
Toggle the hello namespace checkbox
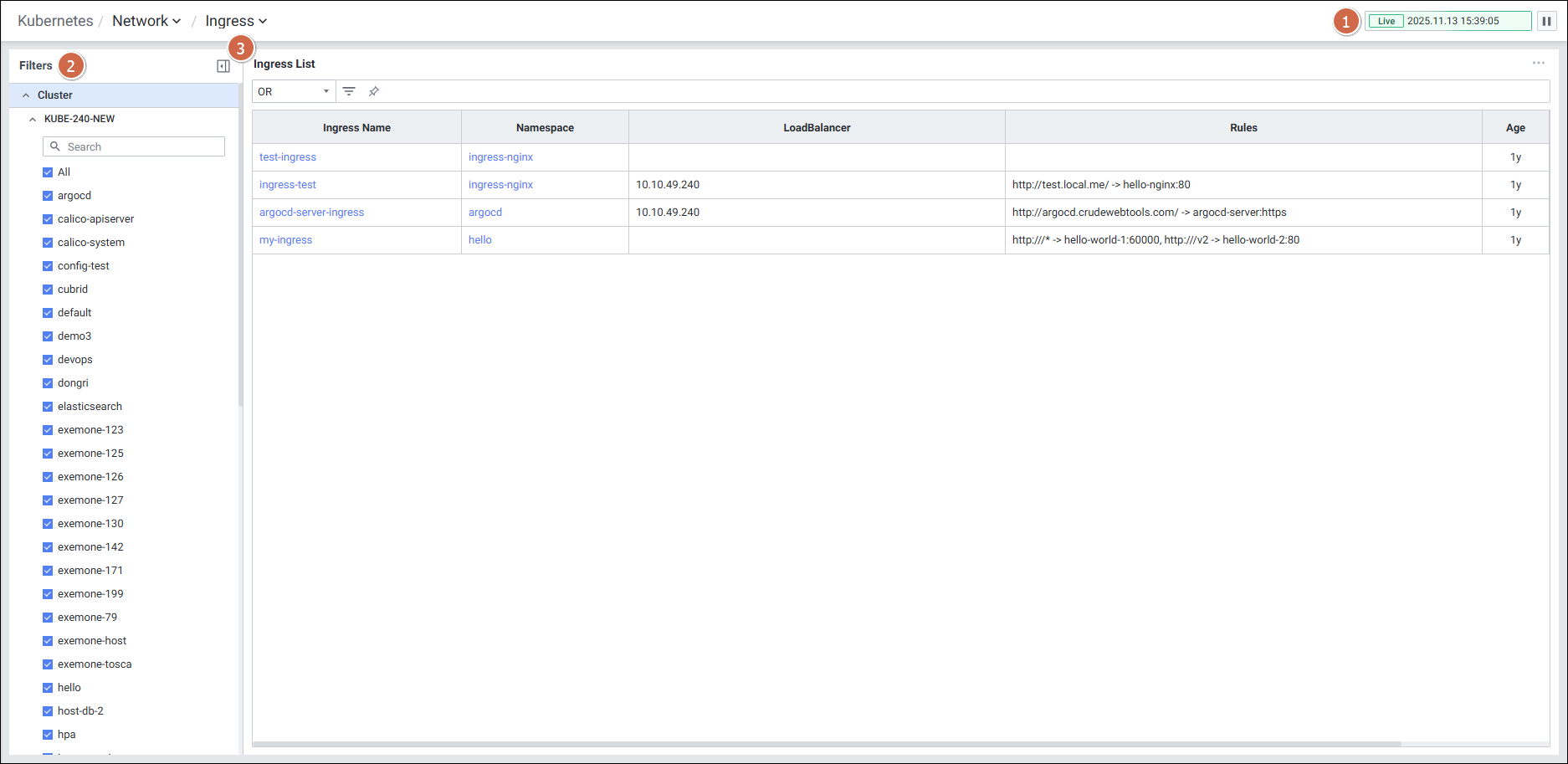(48, 688)
